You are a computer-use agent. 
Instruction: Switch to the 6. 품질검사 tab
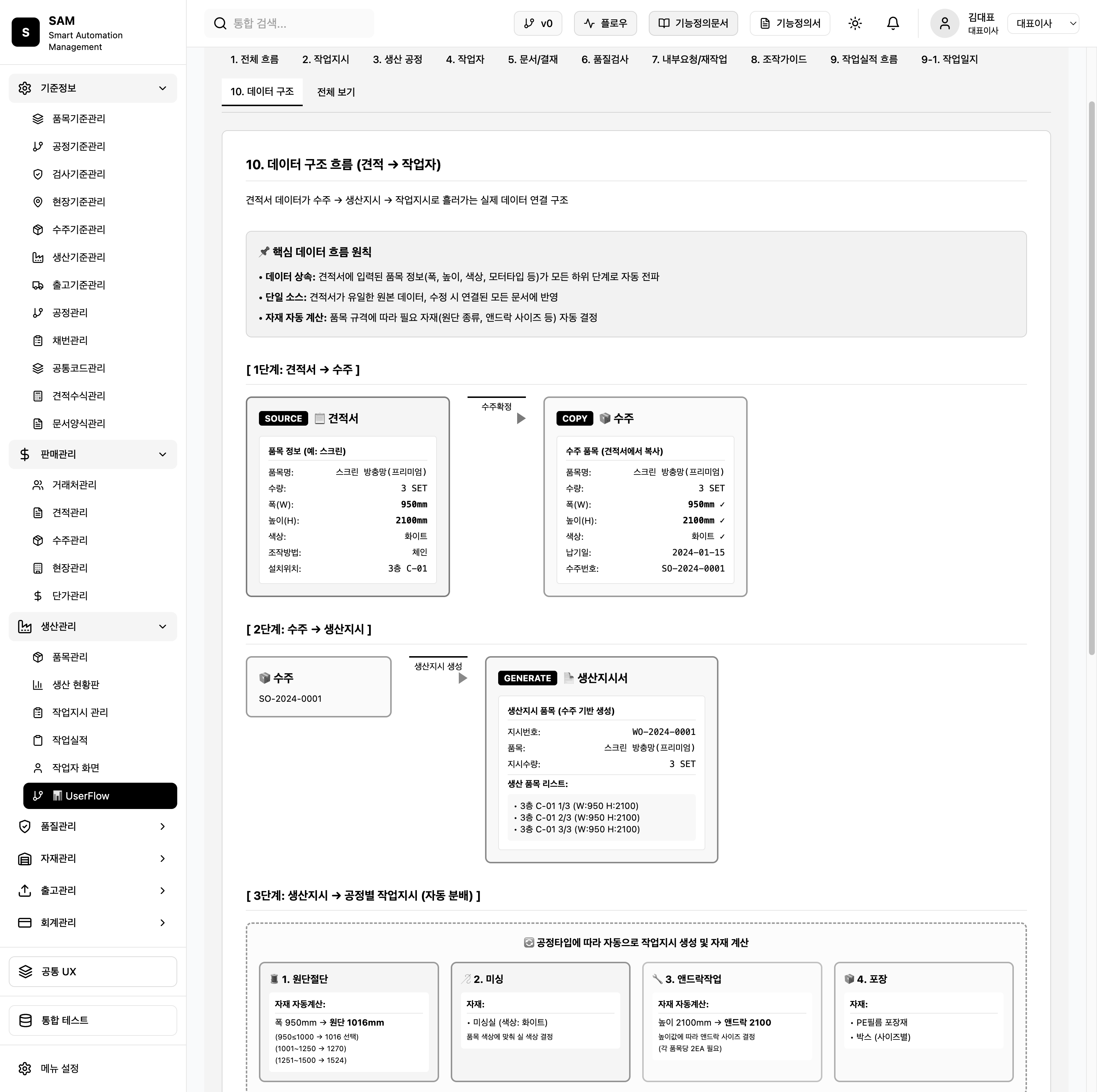point(604,59)
